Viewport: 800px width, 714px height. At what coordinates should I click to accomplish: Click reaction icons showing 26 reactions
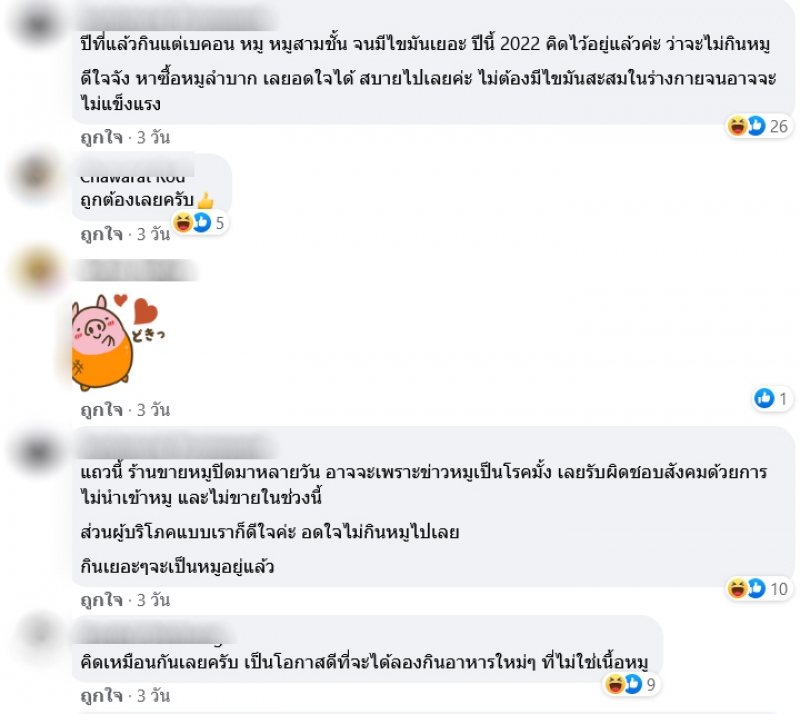(759, 126)
